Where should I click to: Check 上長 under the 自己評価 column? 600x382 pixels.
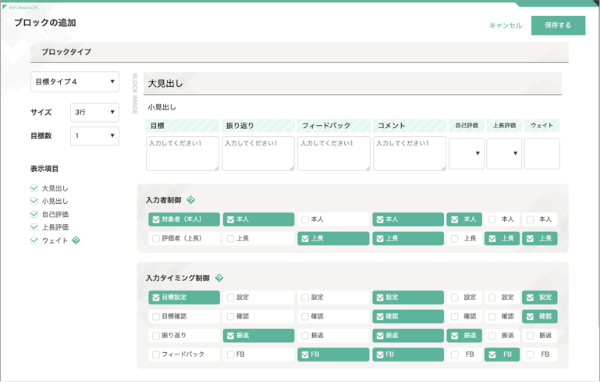[464, 238]
